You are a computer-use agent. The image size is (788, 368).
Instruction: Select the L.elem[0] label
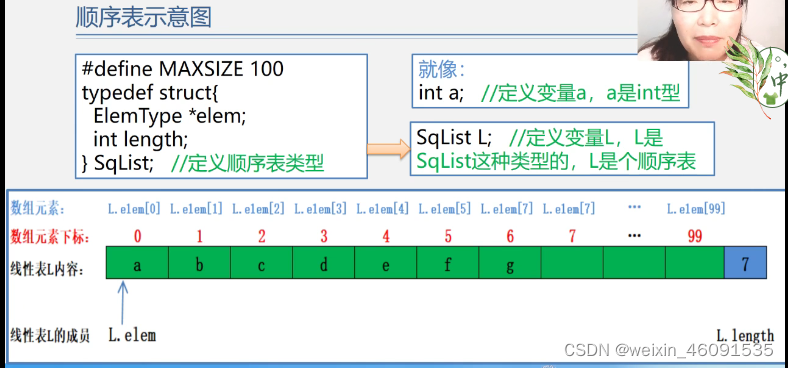[134, 209]
